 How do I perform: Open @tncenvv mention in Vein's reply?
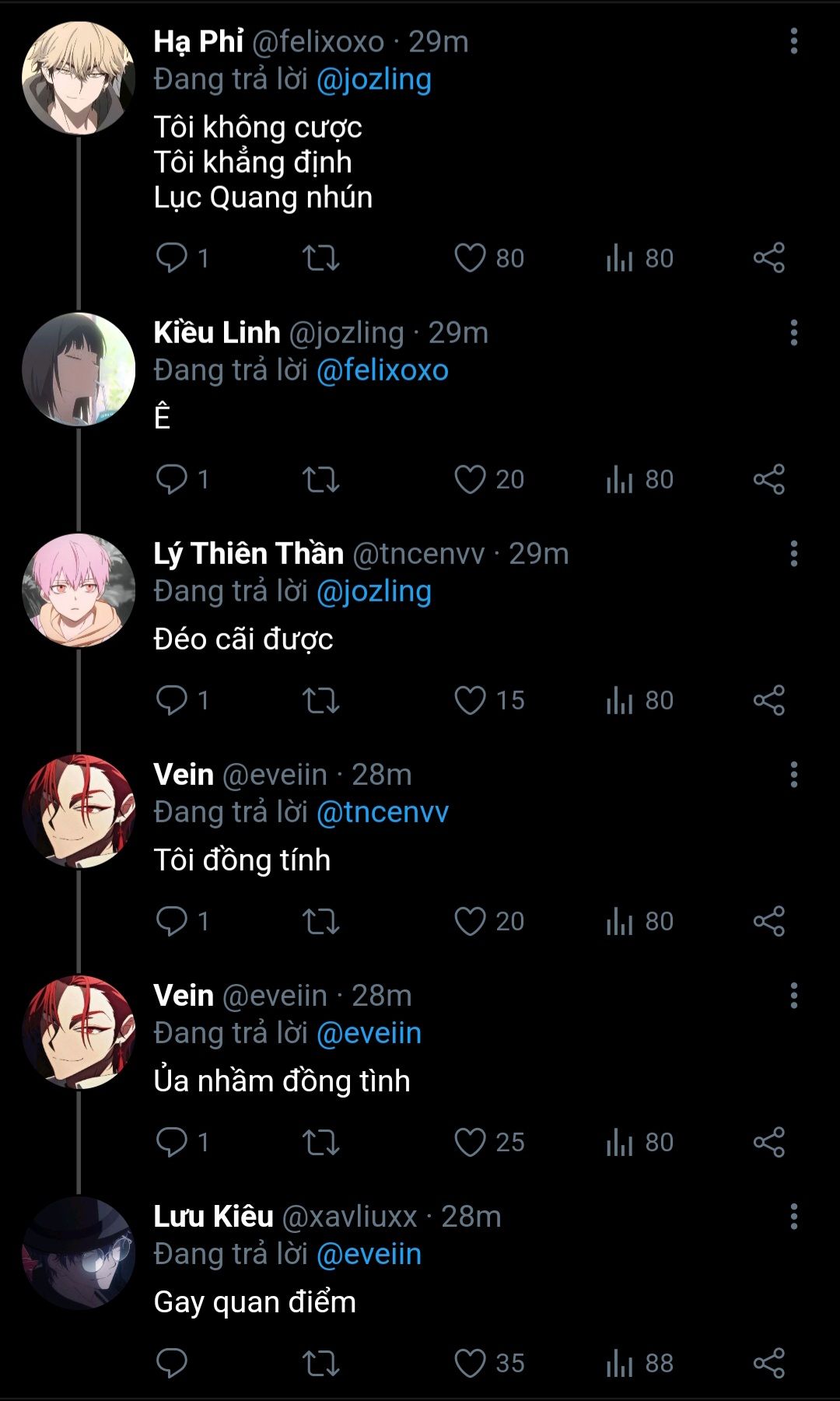click(382, 812)
